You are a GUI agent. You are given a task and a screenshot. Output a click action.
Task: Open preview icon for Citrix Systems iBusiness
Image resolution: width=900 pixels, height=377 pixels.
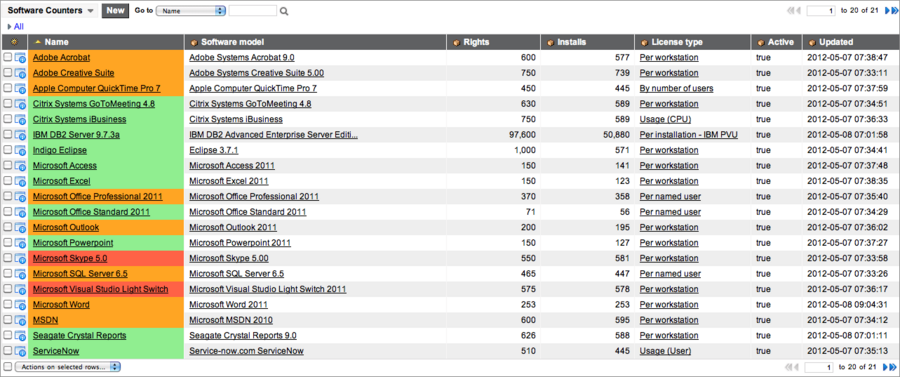coord(20,120)
